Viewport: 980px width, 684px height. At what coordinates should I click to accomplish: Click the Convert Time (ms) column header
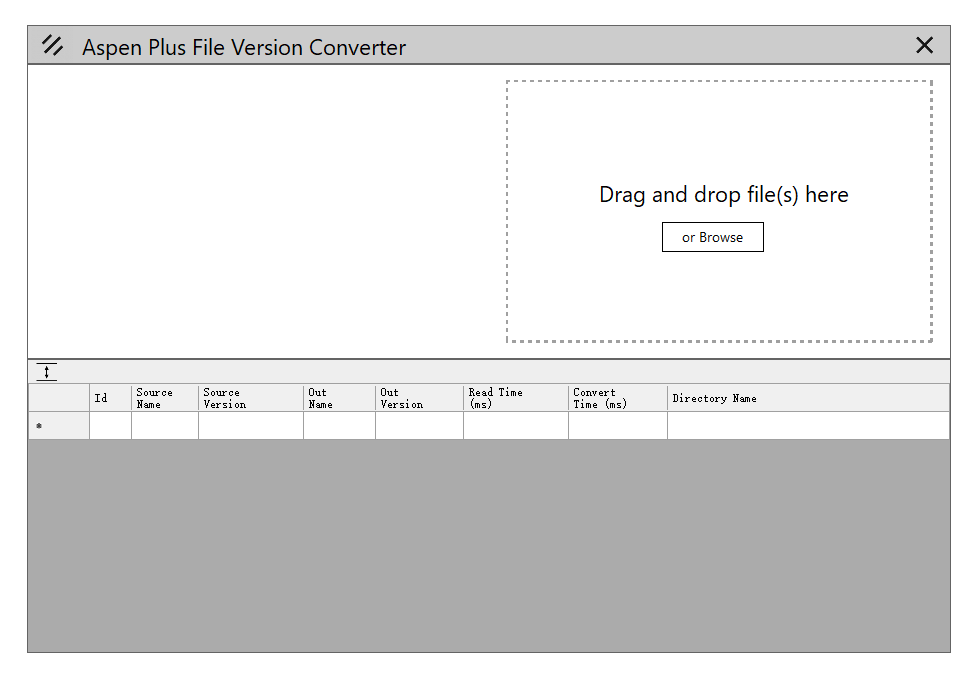coord(618,398)
